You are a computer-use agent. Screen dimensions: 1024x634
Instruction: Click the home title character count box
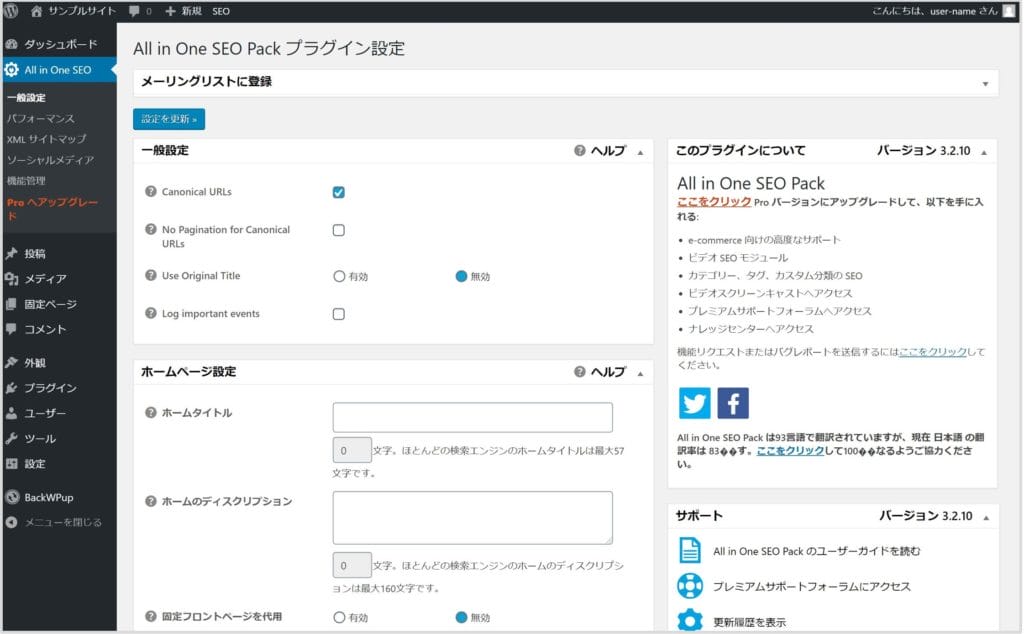pyautogui.click(x=352, y=450)
